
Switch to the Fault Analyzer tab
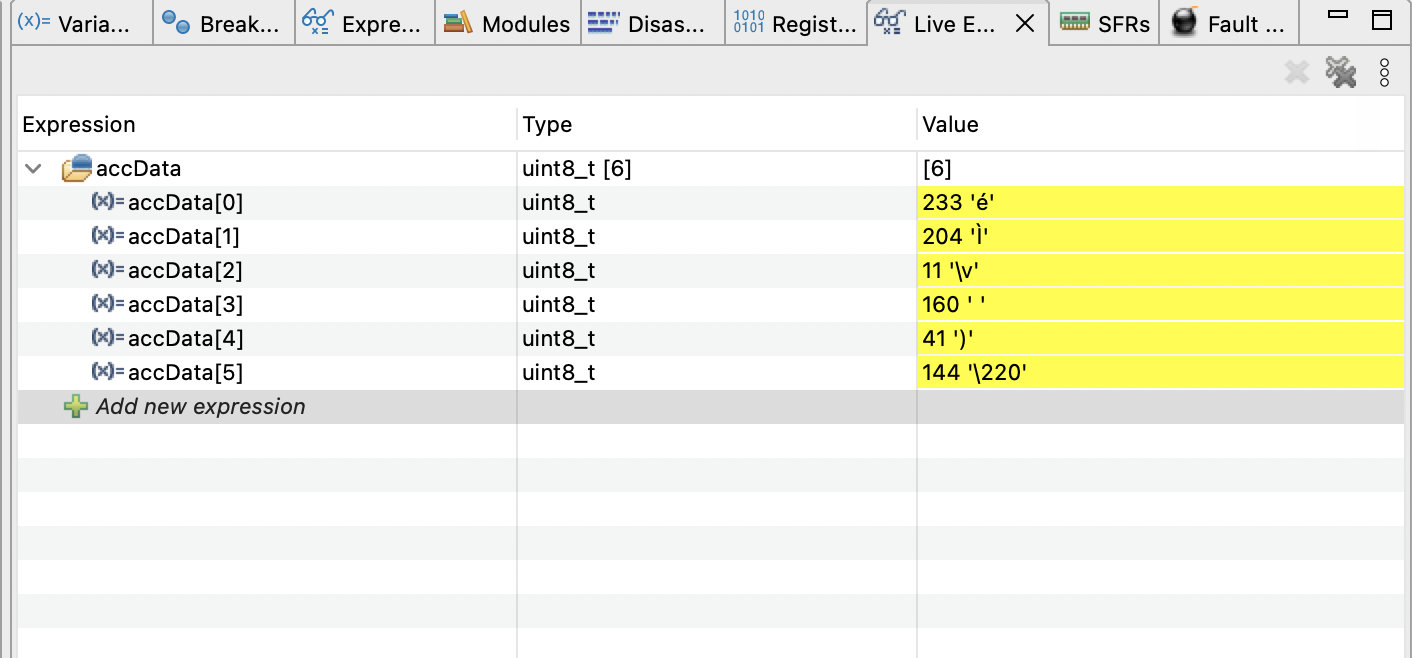pos(1230,24)
